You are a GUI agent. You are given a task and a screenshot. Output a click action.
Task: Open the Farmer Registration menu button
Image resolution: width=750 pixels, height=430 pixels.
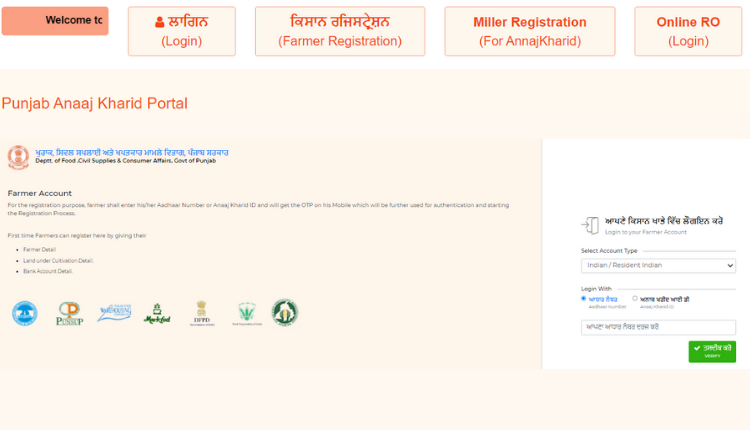click(340, 31)
